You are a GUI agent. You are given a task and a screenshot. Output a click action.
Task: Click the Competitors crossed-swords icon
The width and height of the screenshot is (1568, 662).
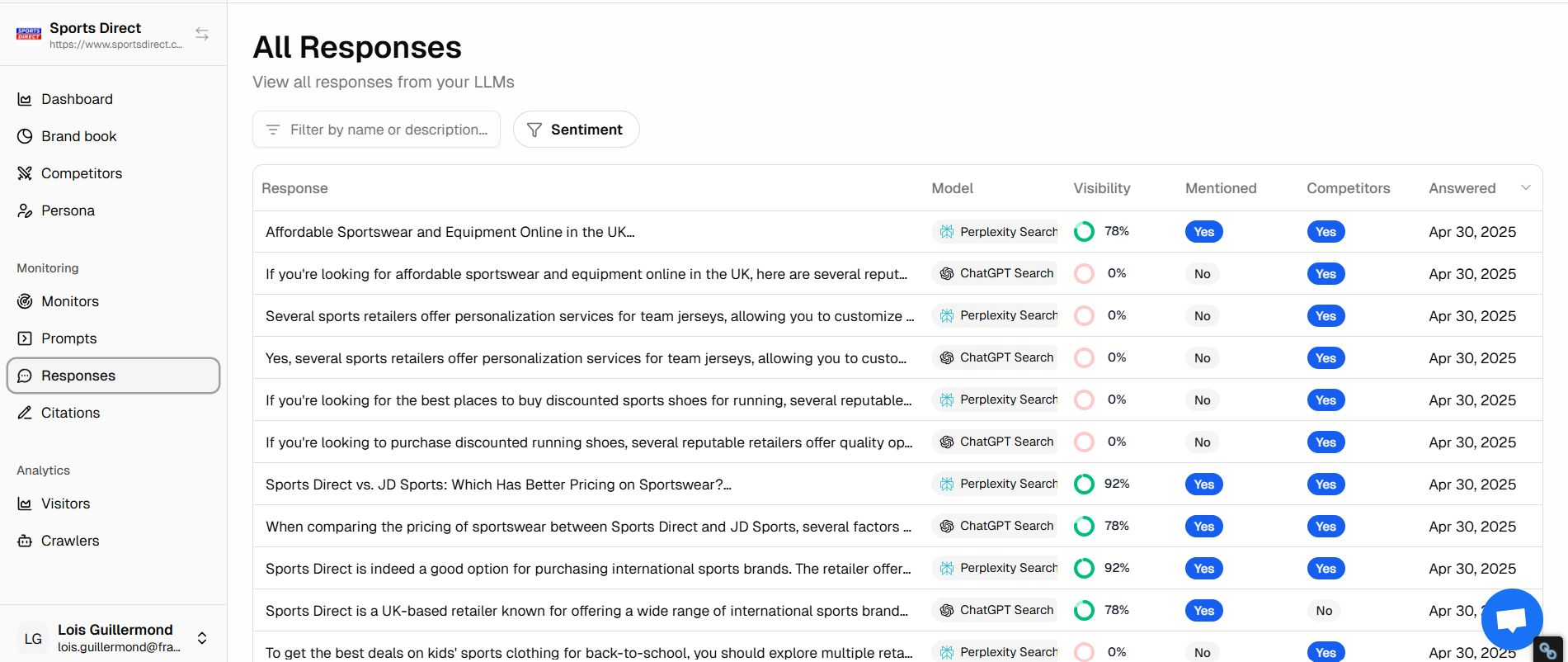(25, 173)
